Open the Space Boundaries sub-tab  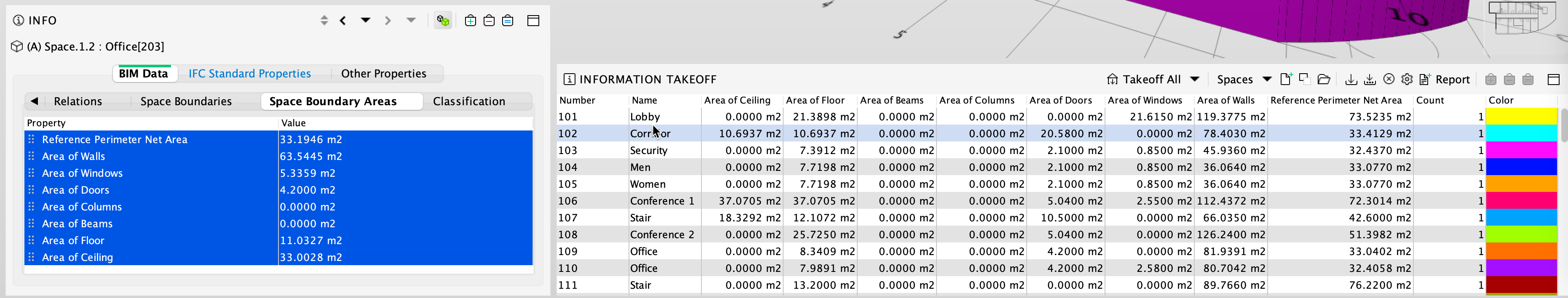point(186,101)
